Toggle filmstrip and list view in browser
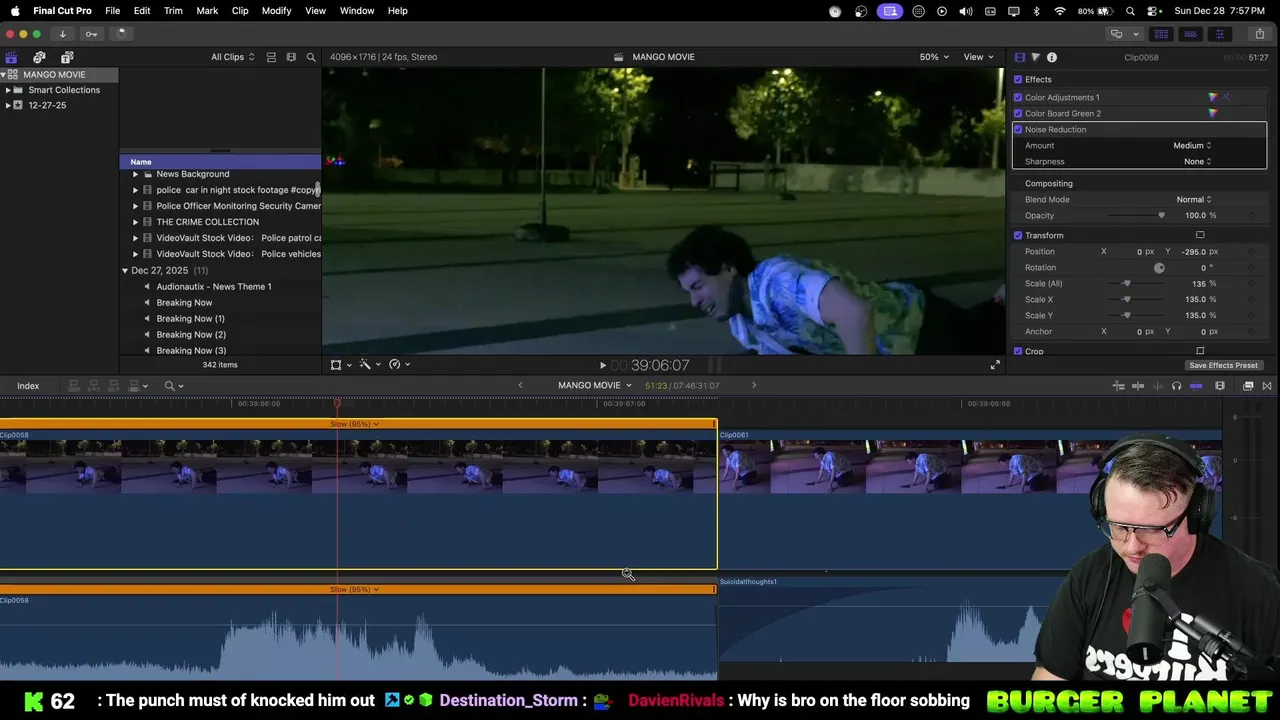 coord(271,57)
